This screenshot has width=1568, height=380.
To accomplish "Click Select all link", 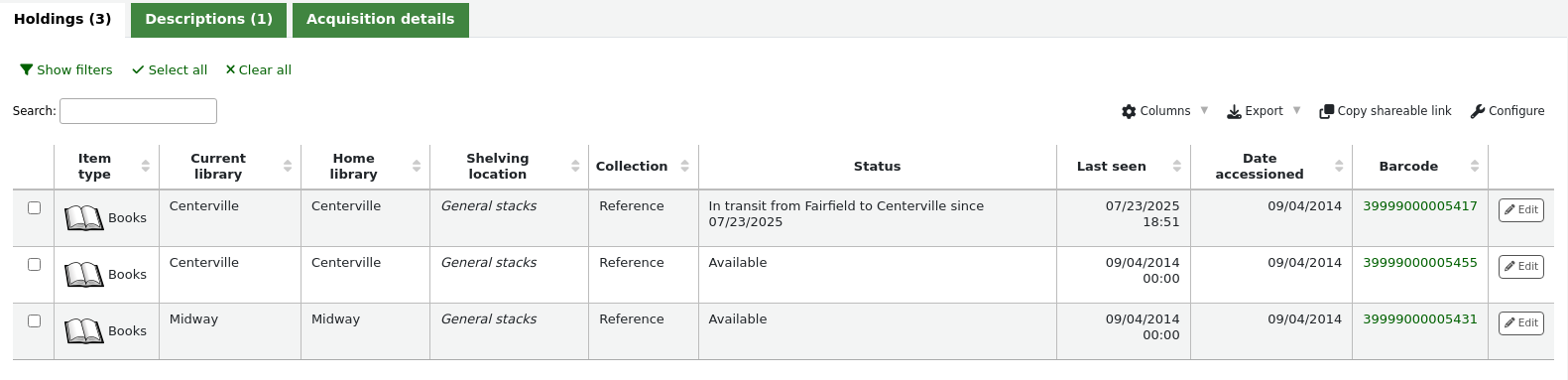I will point(170,69).
